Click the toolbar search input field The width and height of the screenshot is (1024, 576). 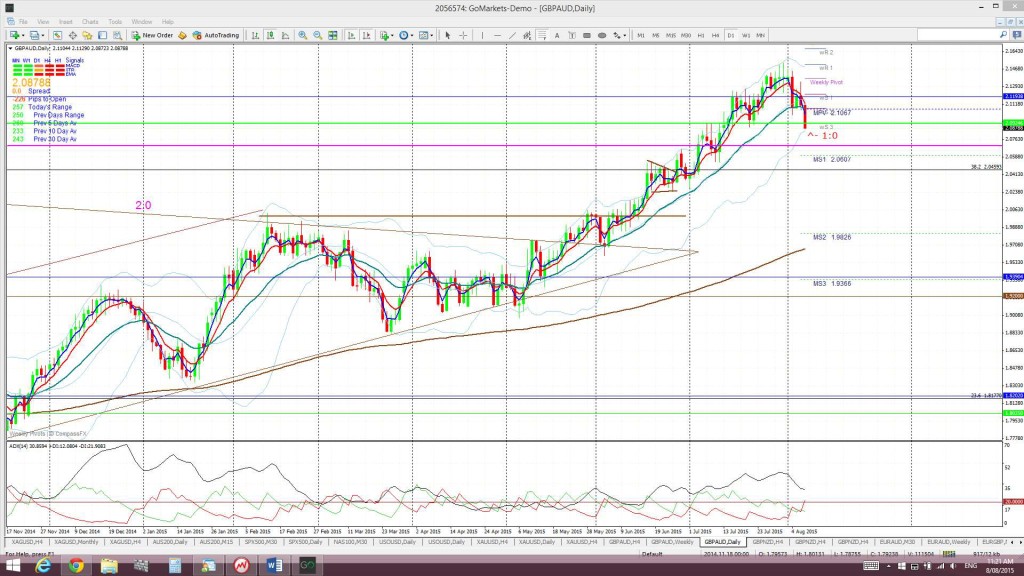(959, 34)
